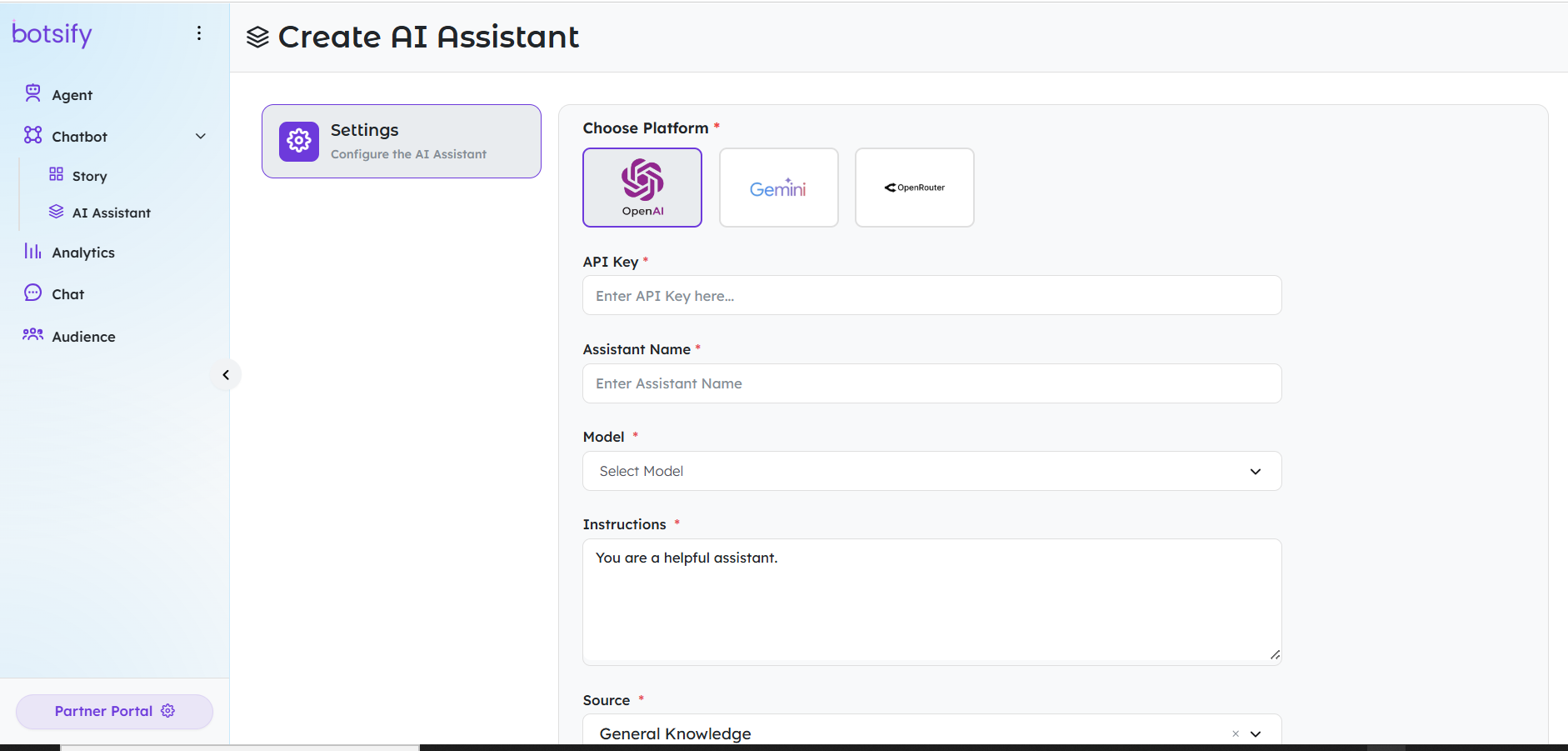Viewport: 1568px width, 751px height.
Task: Click the botsify logo
Action: (52, 33)
